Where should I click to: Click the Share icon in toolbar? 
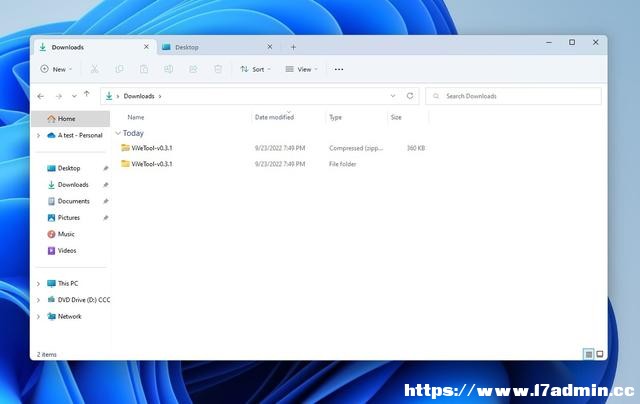pyautogui.click(x=193, y=69)
